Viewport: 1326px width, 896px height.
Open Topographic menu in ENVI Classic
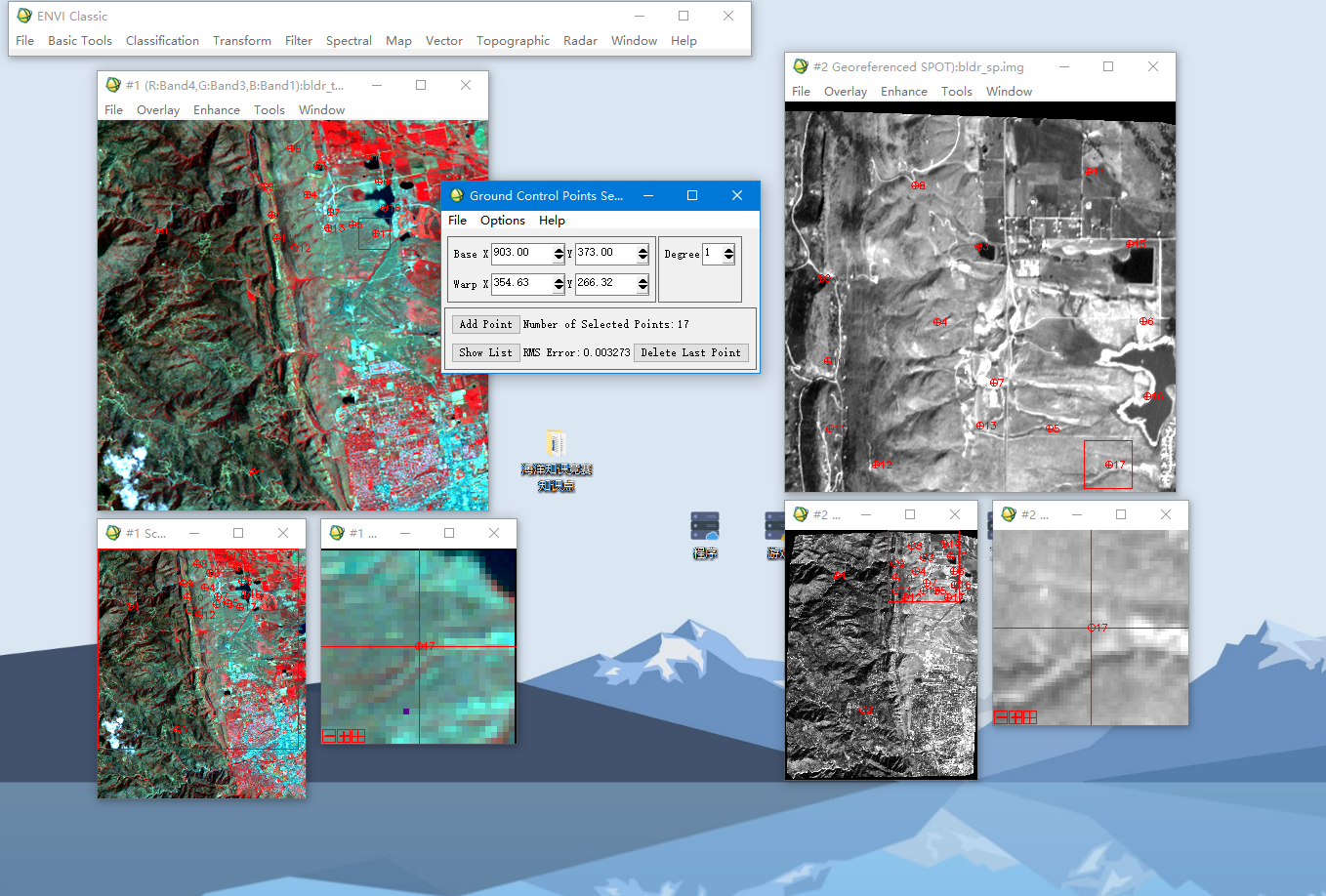513,41
